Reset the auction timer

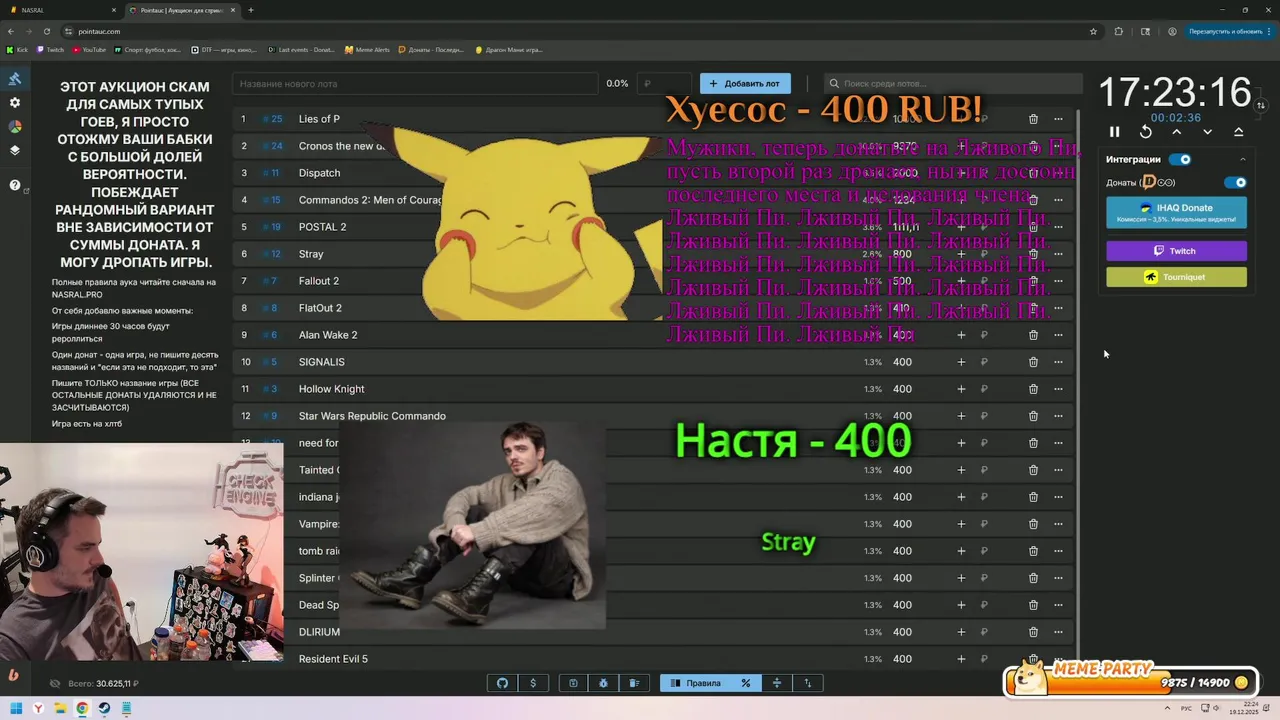tap(1146, 132)
